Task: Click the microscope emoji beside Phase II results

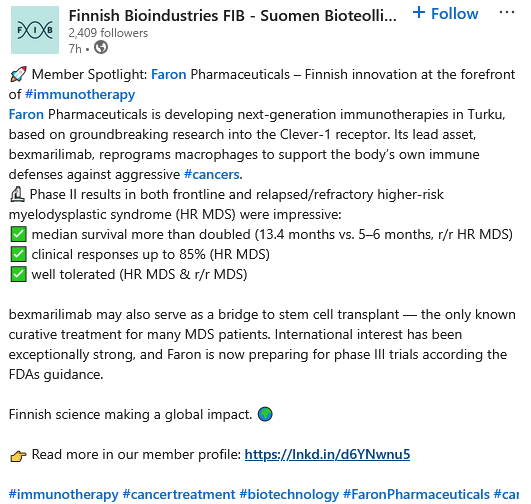Action: pyautogui.click(x=17, y=194)
